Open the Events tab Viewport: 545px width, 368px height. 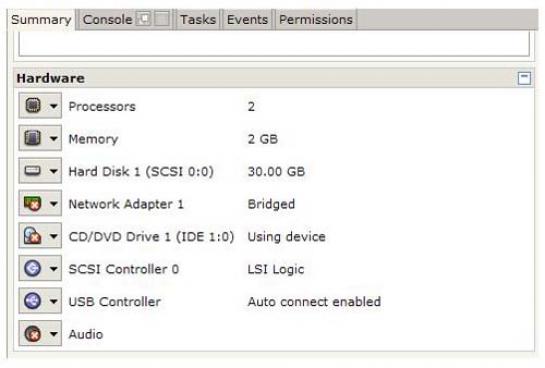pyautogui.click(x=247, y=19)
